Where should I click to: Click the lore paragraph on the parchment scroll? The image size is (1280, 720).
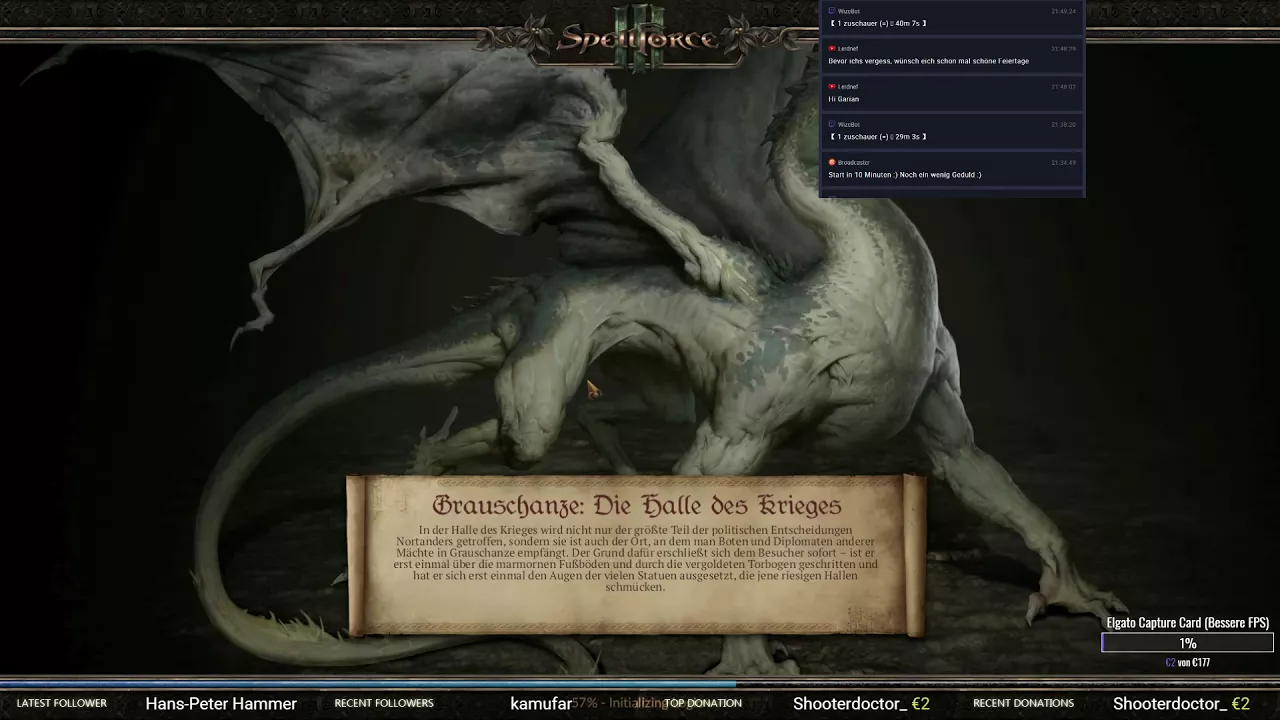(x=635, y=558)
